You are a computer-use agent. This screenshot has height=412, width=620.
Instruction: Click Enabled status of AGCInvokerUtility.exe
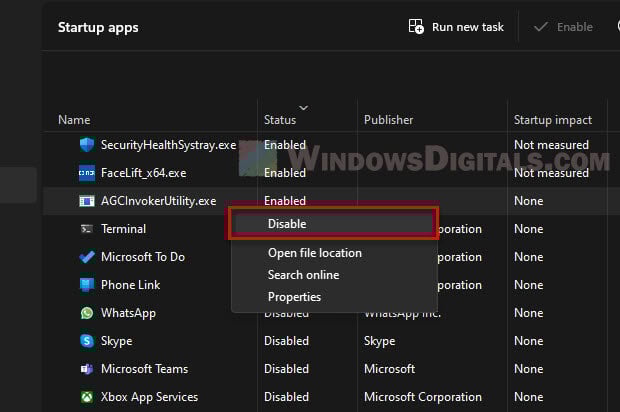tap(285, 201)
